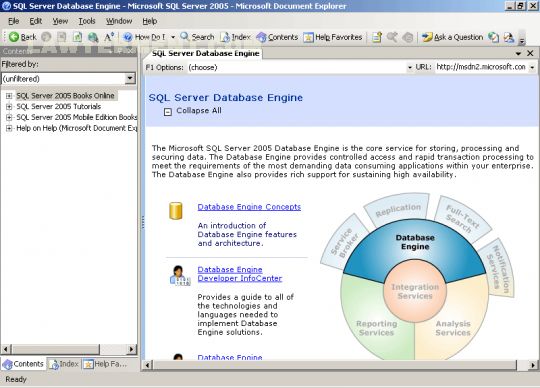540x388 pixels.
Task: Click the document pane right scroll arrow
Action: tap(532, 365)
